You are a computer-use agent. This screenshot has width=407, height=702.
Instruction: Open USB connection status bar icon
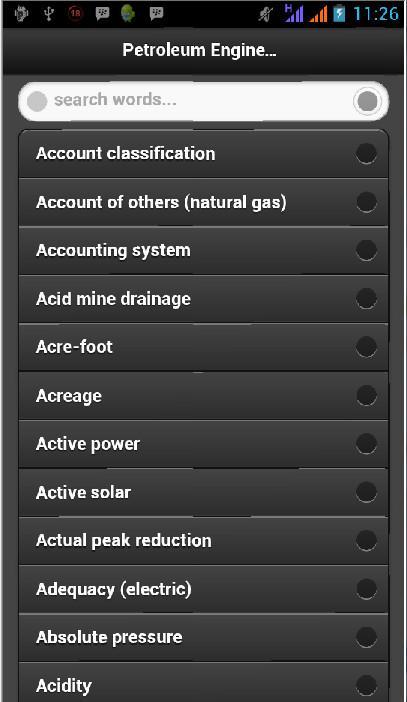(x=48, y=14)
